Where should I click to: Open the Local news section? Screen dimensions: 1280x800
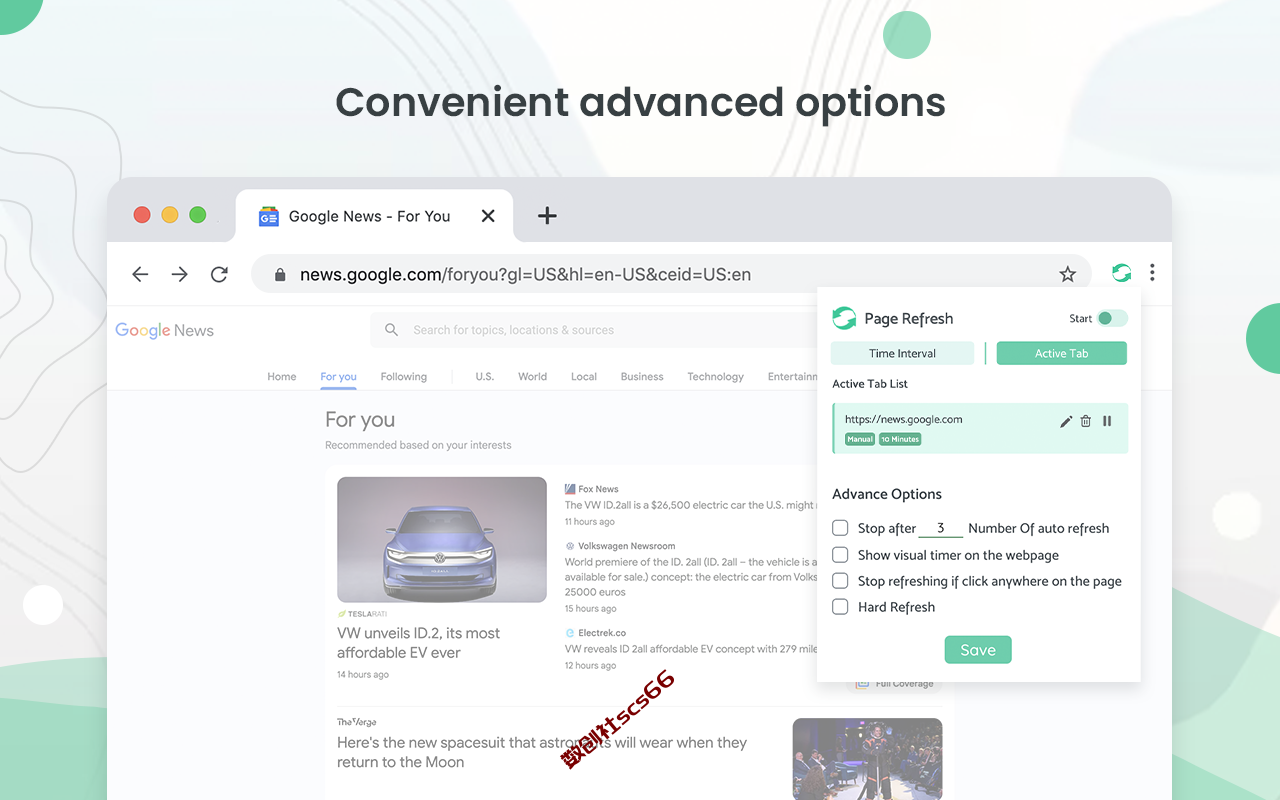[584, 377]
